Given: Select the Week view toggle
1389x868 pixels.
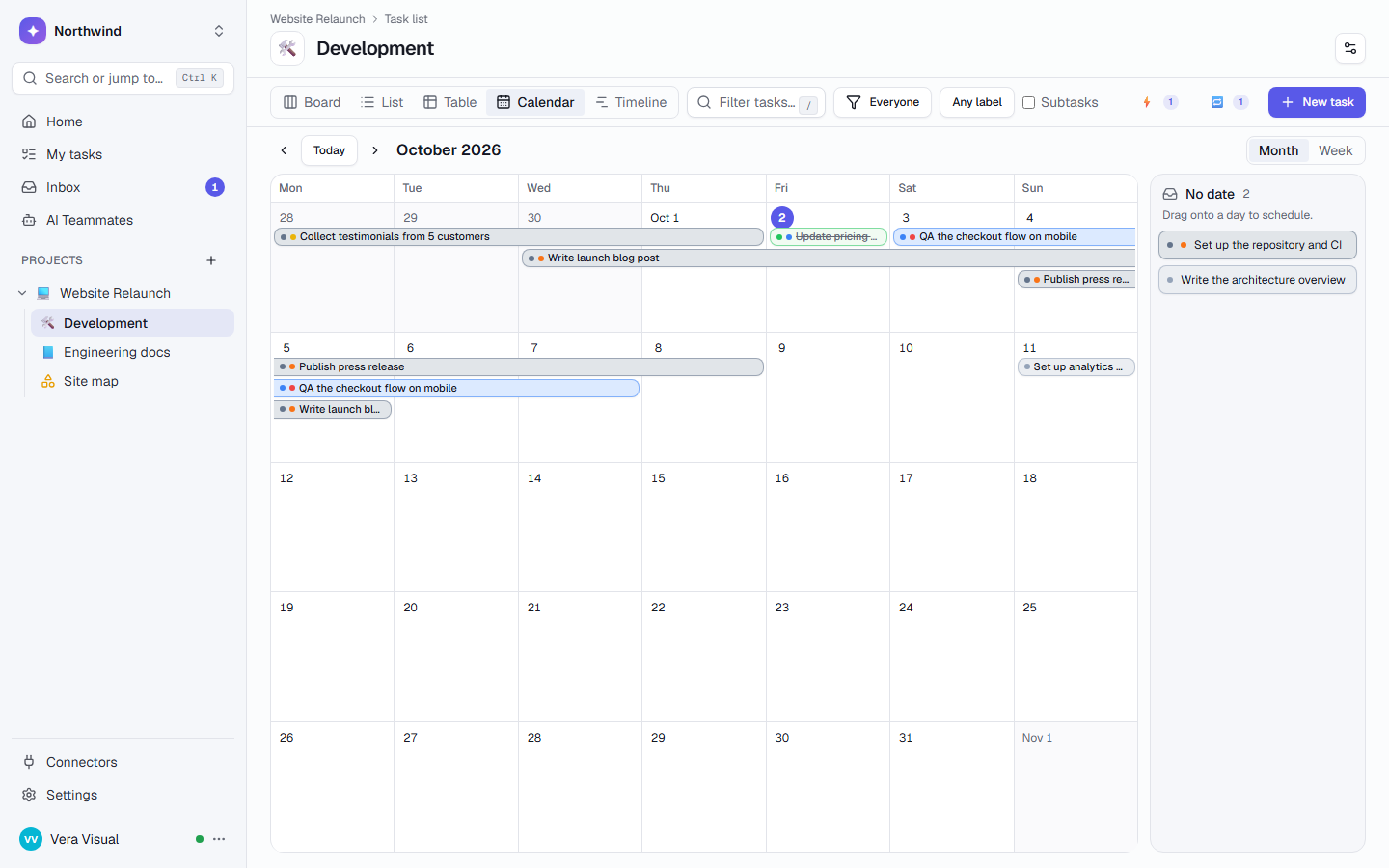Looking at the screenshot, I should coord(1336,150).
